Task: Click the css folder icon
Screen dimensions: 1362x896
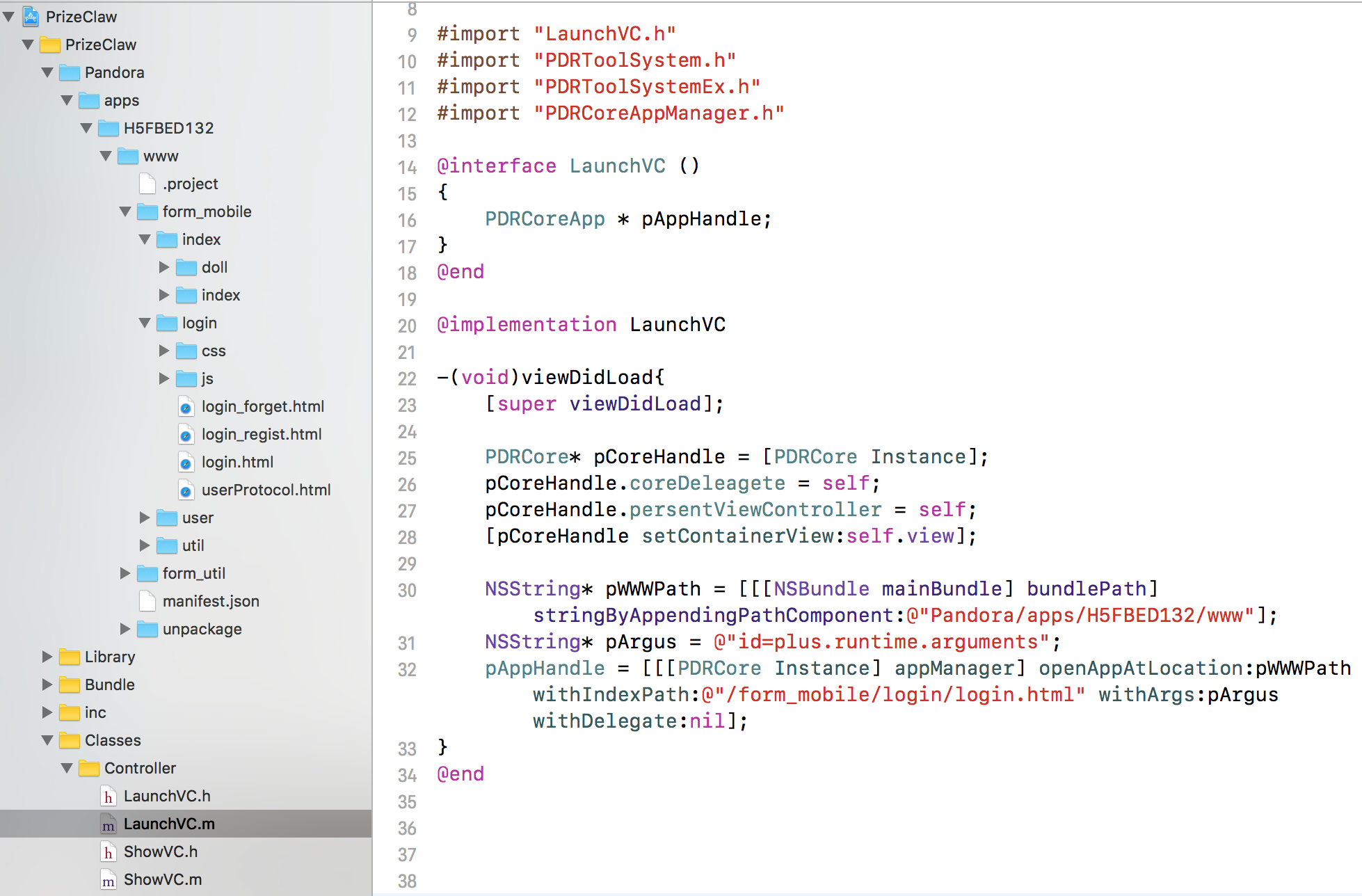Action: click(186, 351)
